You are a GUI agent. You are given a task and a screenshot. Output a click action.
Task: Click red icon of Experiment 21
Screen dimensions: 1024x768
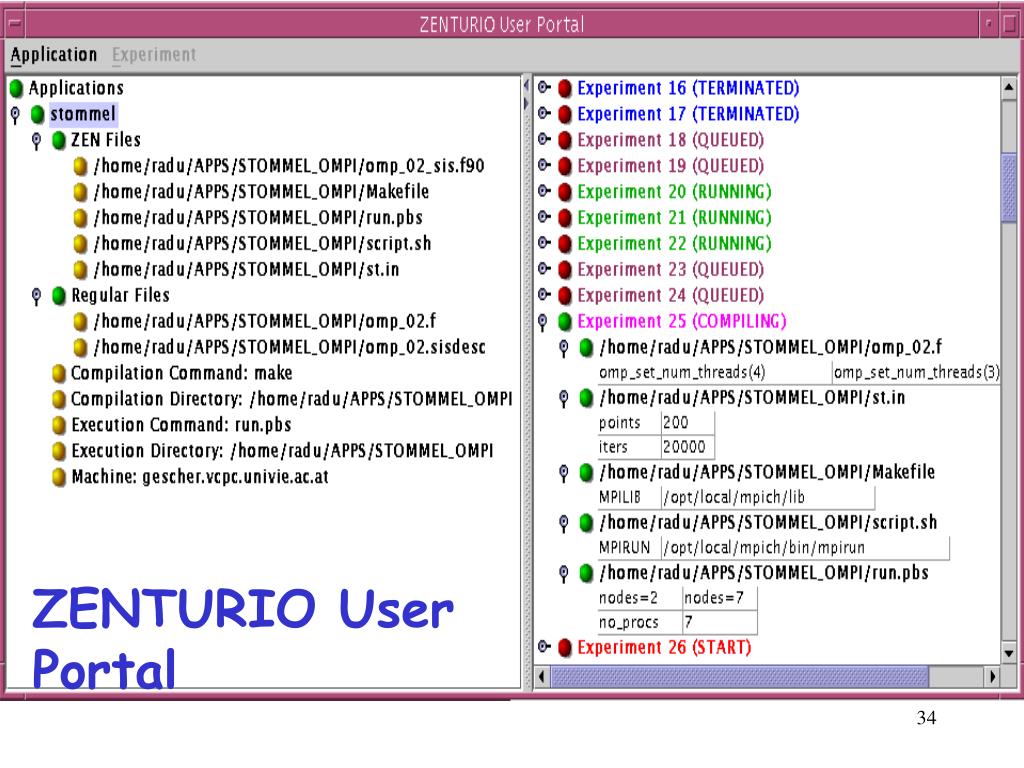point(566,218)
